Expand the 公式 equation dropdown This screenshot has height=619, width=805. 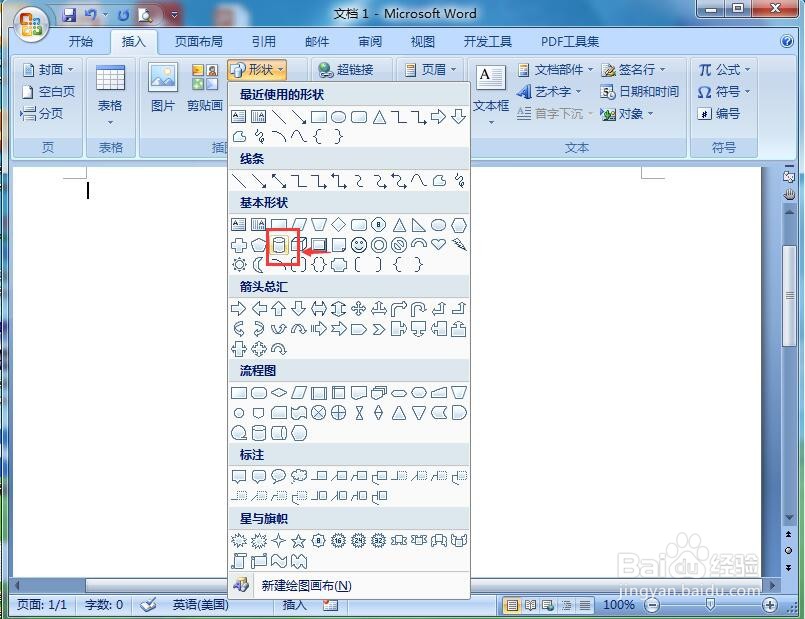[724, 69]
